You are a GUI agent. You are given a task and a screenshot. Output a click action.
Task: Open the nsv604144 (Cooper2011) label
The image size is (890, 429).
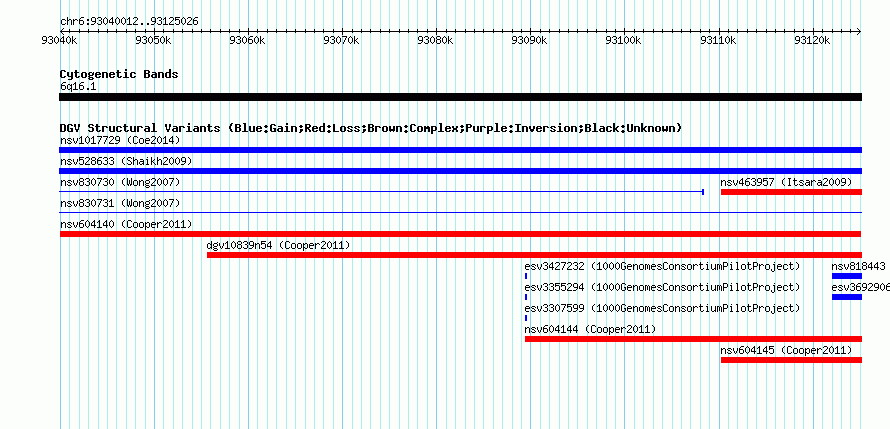coord(590,329)
